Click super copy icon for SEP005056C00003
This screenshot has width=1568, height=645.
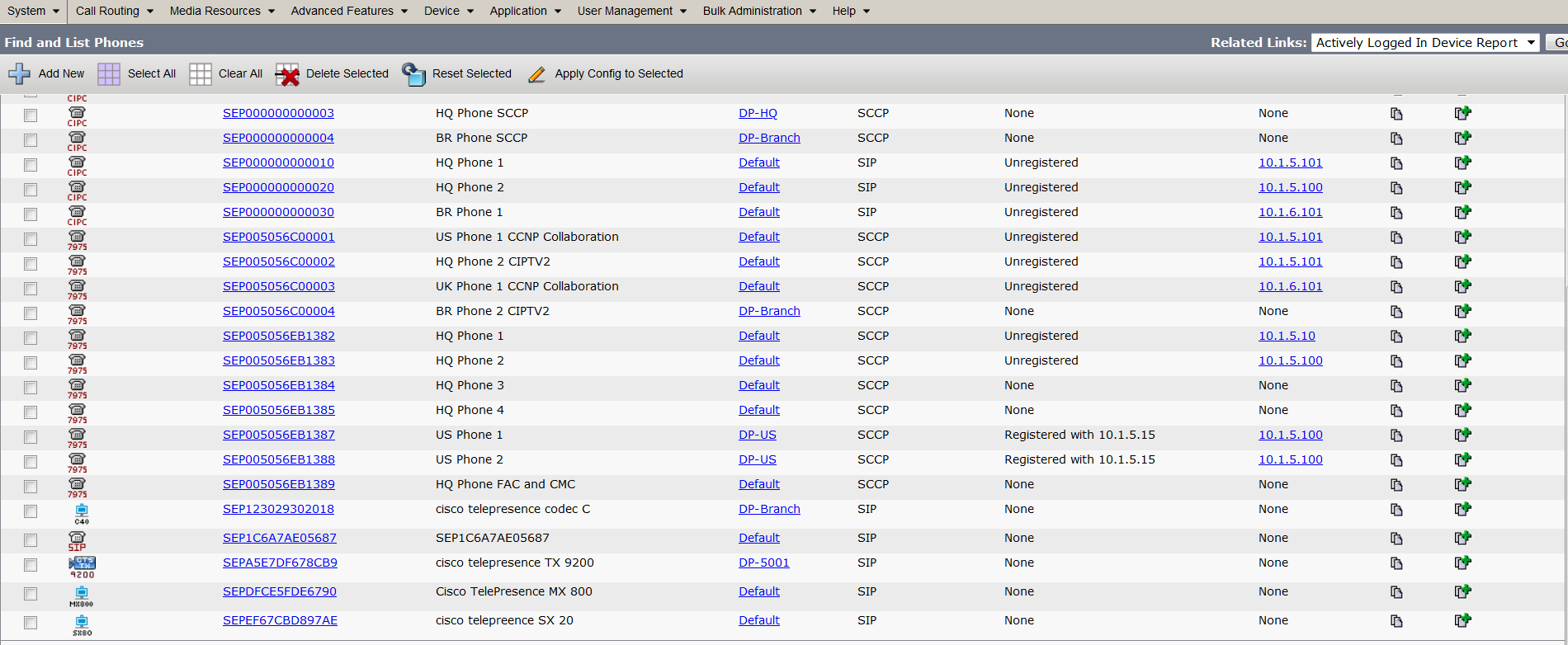[x=1462, y=286]
